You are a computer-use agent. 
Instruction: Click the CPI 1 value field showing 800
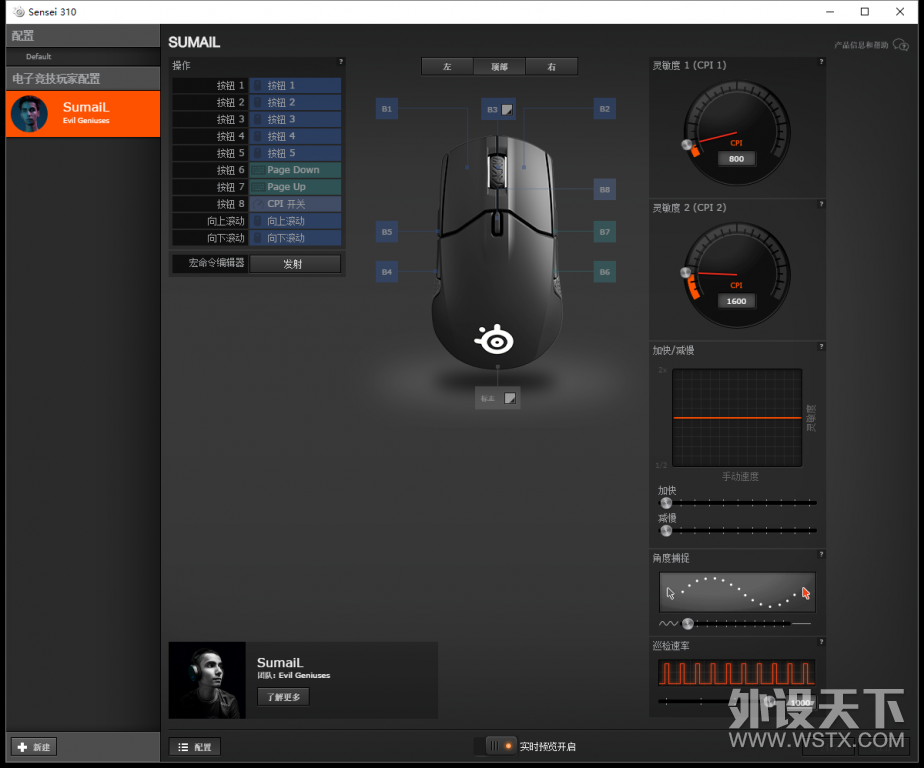[736, 159]
